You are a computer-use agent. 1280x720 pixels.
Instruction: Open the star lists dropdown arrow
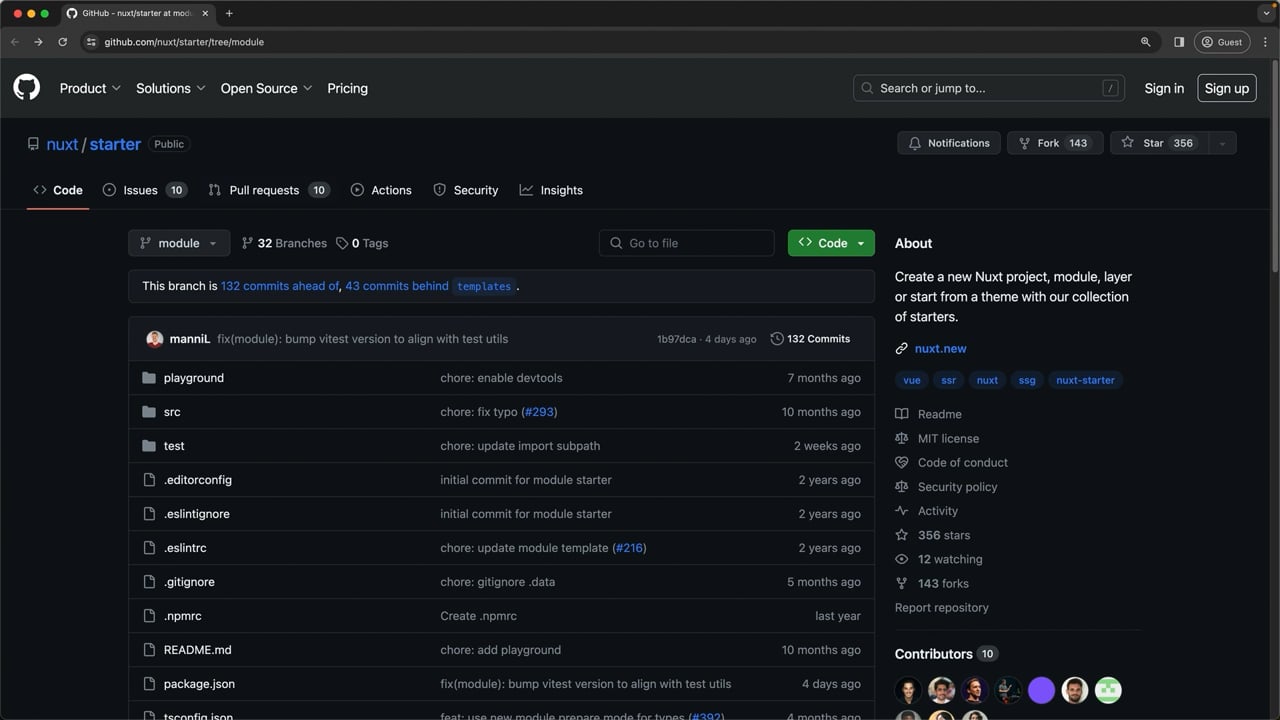tap(1222, 143)
